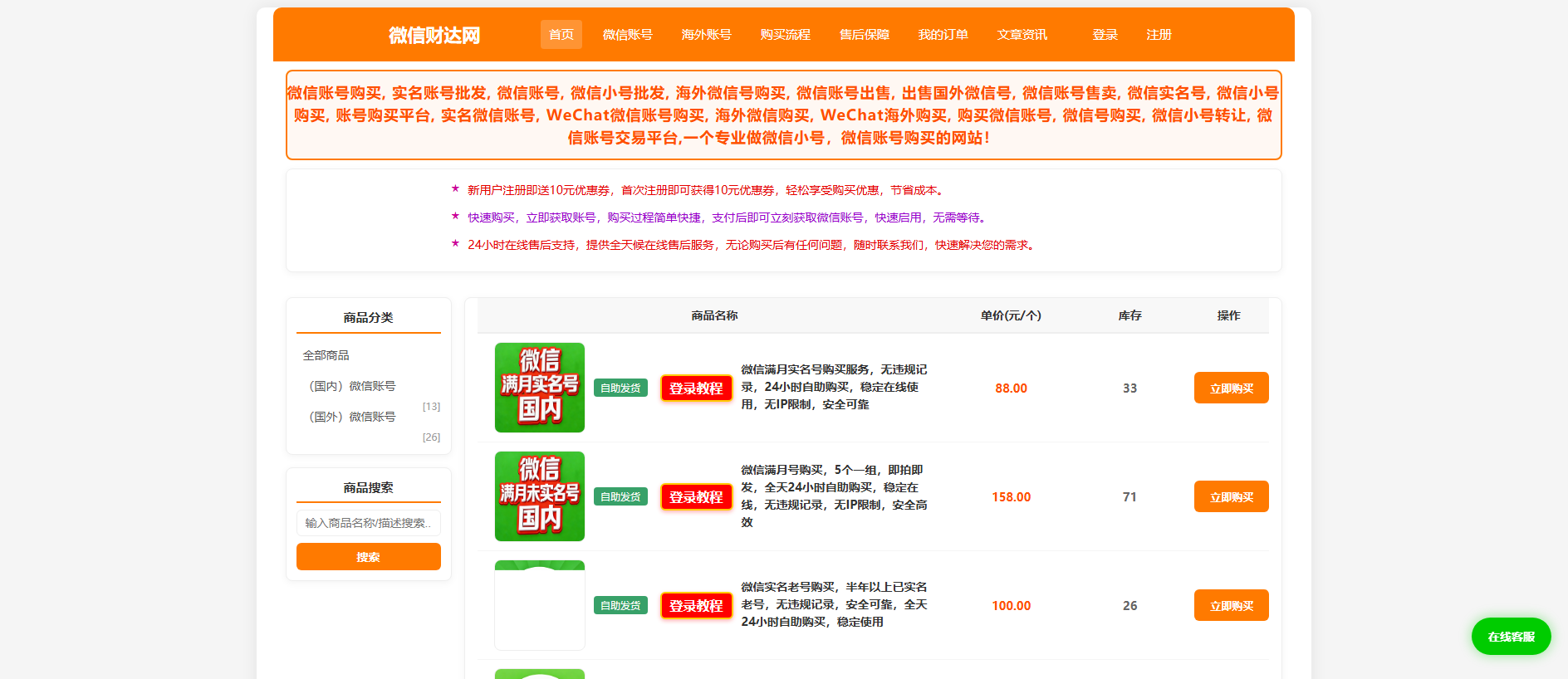Viewport: 1568px width, 679px height.
Task: Go to 微信账号 in the navigation
Action: click(x=628, y=35)
